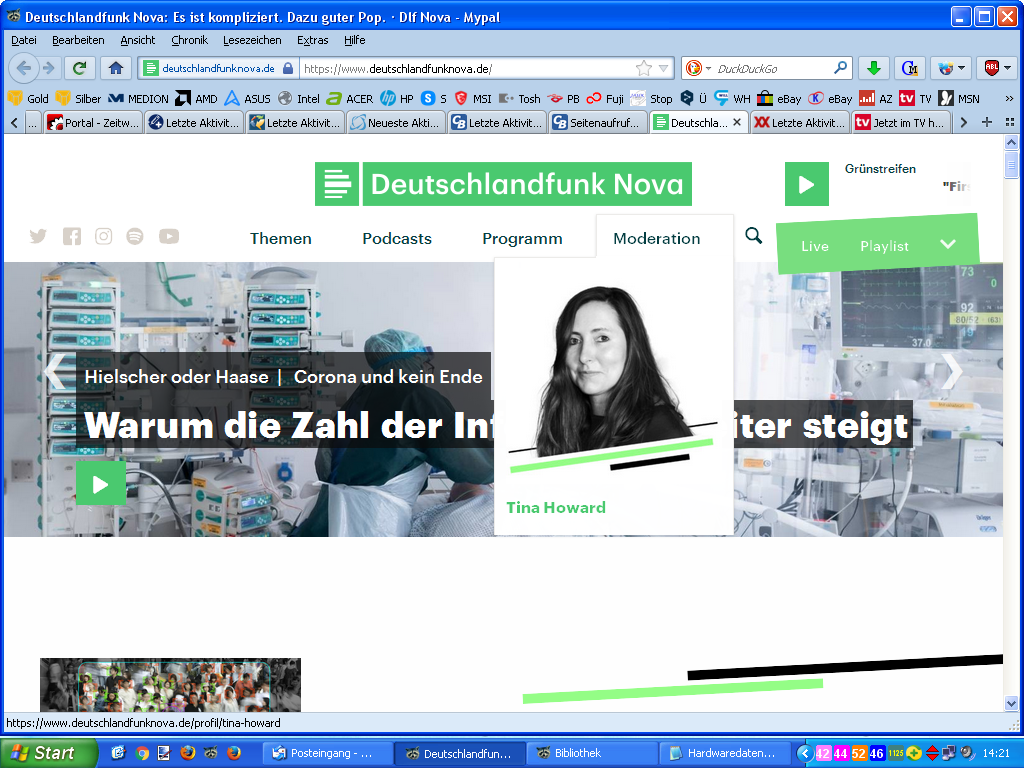This screenshot has width=1024, height=768.
Task: Switch to the Neueste Akti... tab
Action: 396,122
